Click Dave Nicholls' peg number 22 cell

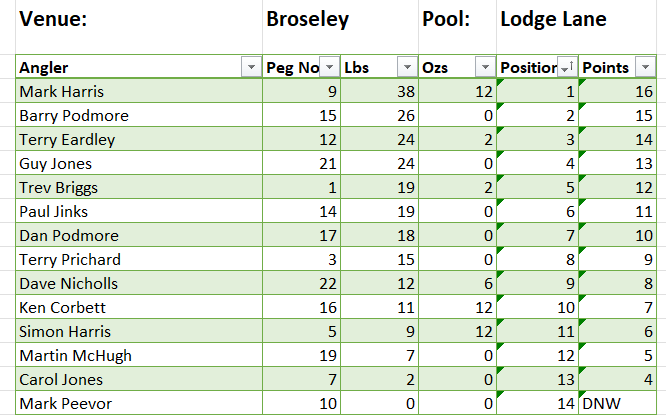[x=301, y=283]
